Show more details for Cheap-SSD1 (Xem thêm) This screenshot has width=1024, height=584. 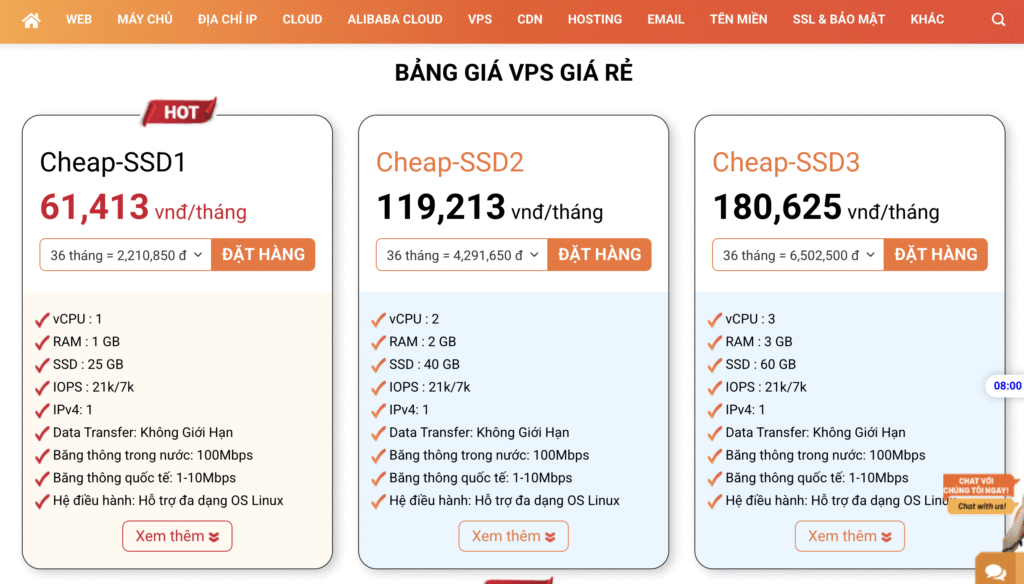click(x=177, y=536)
